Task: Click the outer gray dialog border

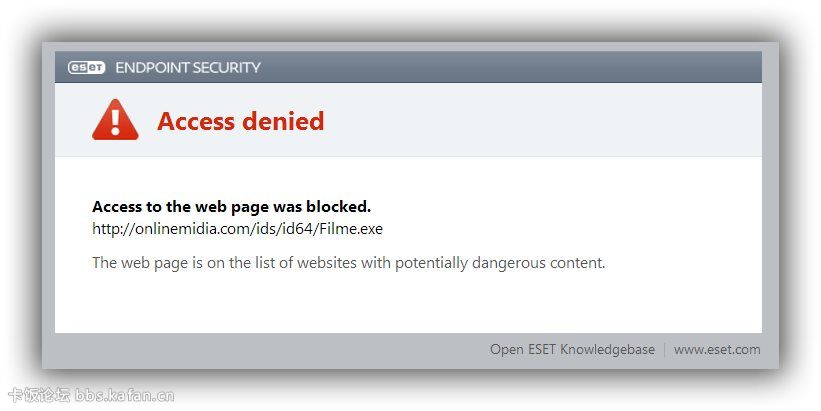Action: (48, 200)
